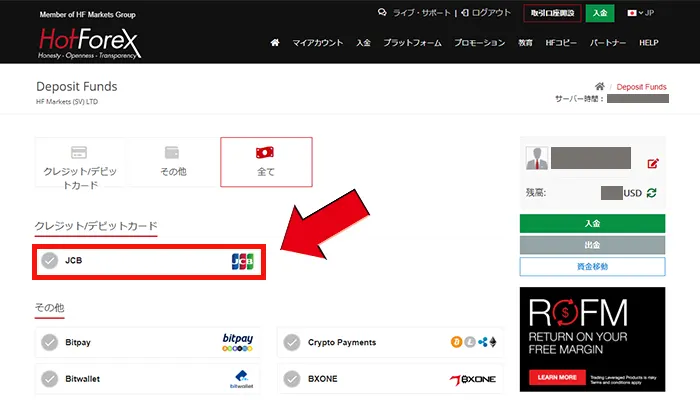
Task: Click the bitwallet logo
Action: pos(242,379)
